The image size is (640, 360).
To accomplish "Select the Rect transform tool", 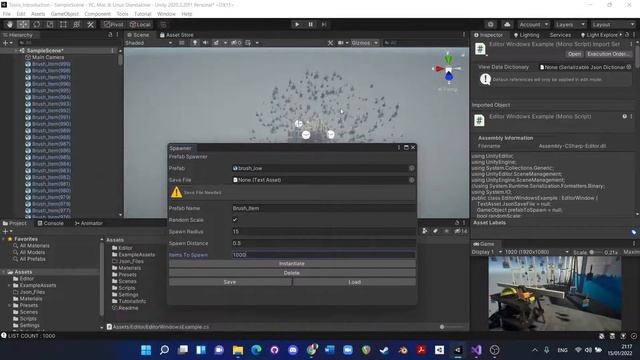I will pyautogui.click(x=63, y=24).
